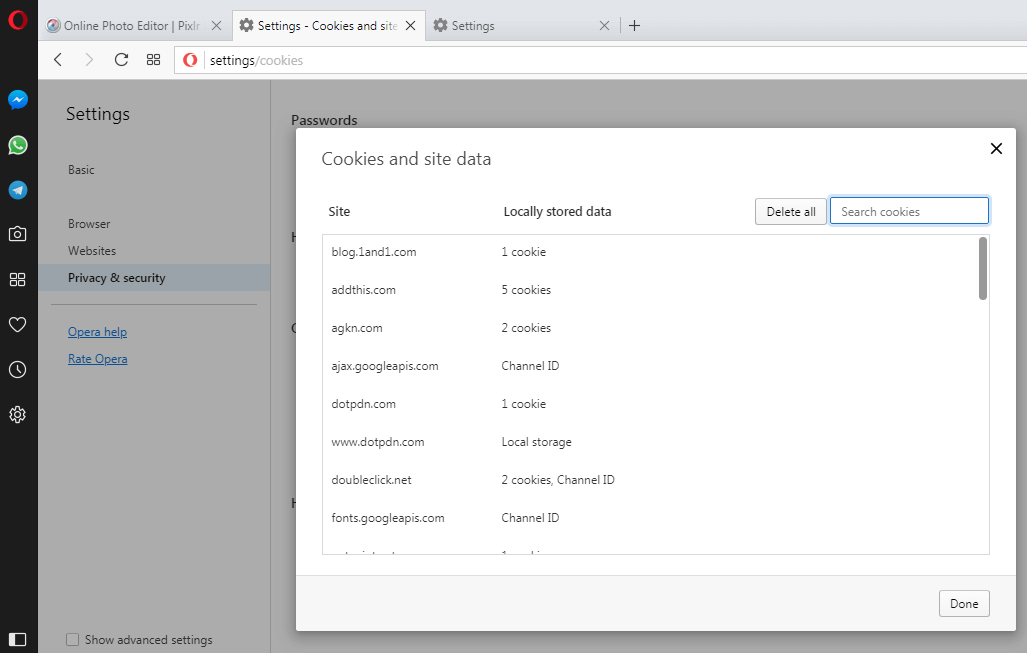The height and width of the screenshot is (653, 1027).
Task: Toggle sidebar panel icon at bottom
Action: coord(18,639)
